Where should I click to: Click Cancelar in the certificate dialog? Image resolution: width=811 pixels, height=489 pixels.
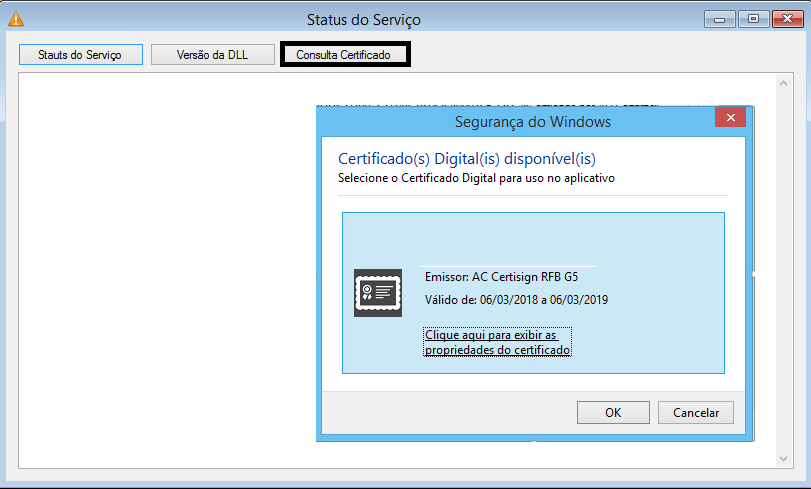pos(695,412)
